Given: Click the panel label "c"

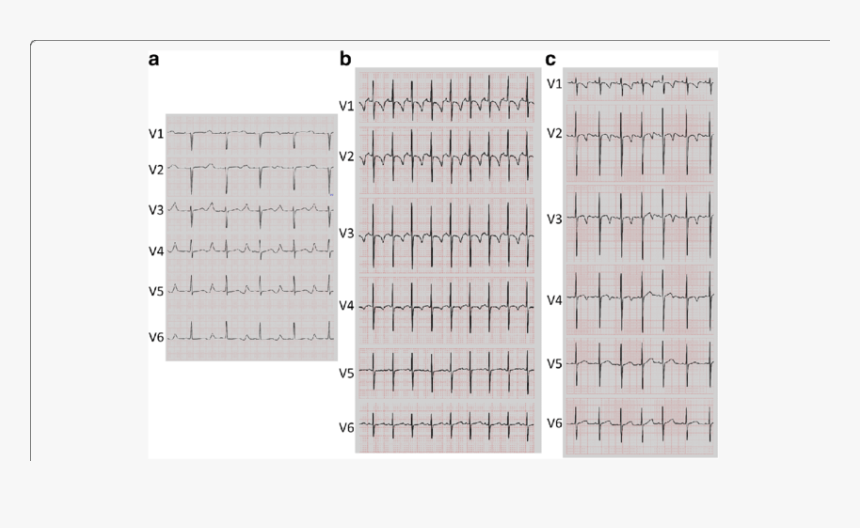Looking at the screenshot, I should 550,59.
